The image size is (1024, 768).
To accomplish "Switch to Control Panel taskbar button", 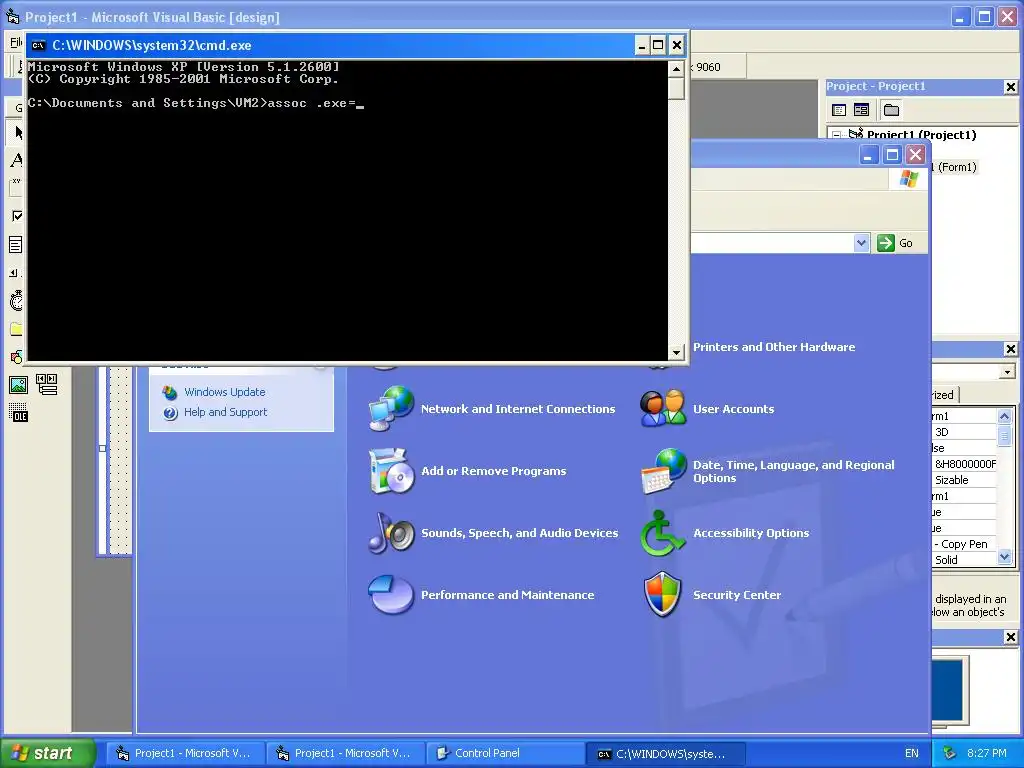I will pyautogui.click(x=505, y=753).
